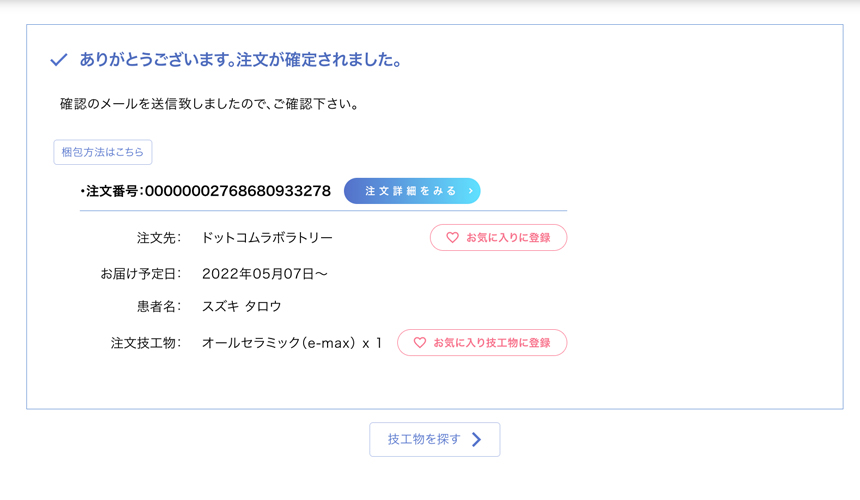Screen dimensions: 860x500
Task: Click the heart icon beside お気に入りに登録
Action: (x=452, y=238)
